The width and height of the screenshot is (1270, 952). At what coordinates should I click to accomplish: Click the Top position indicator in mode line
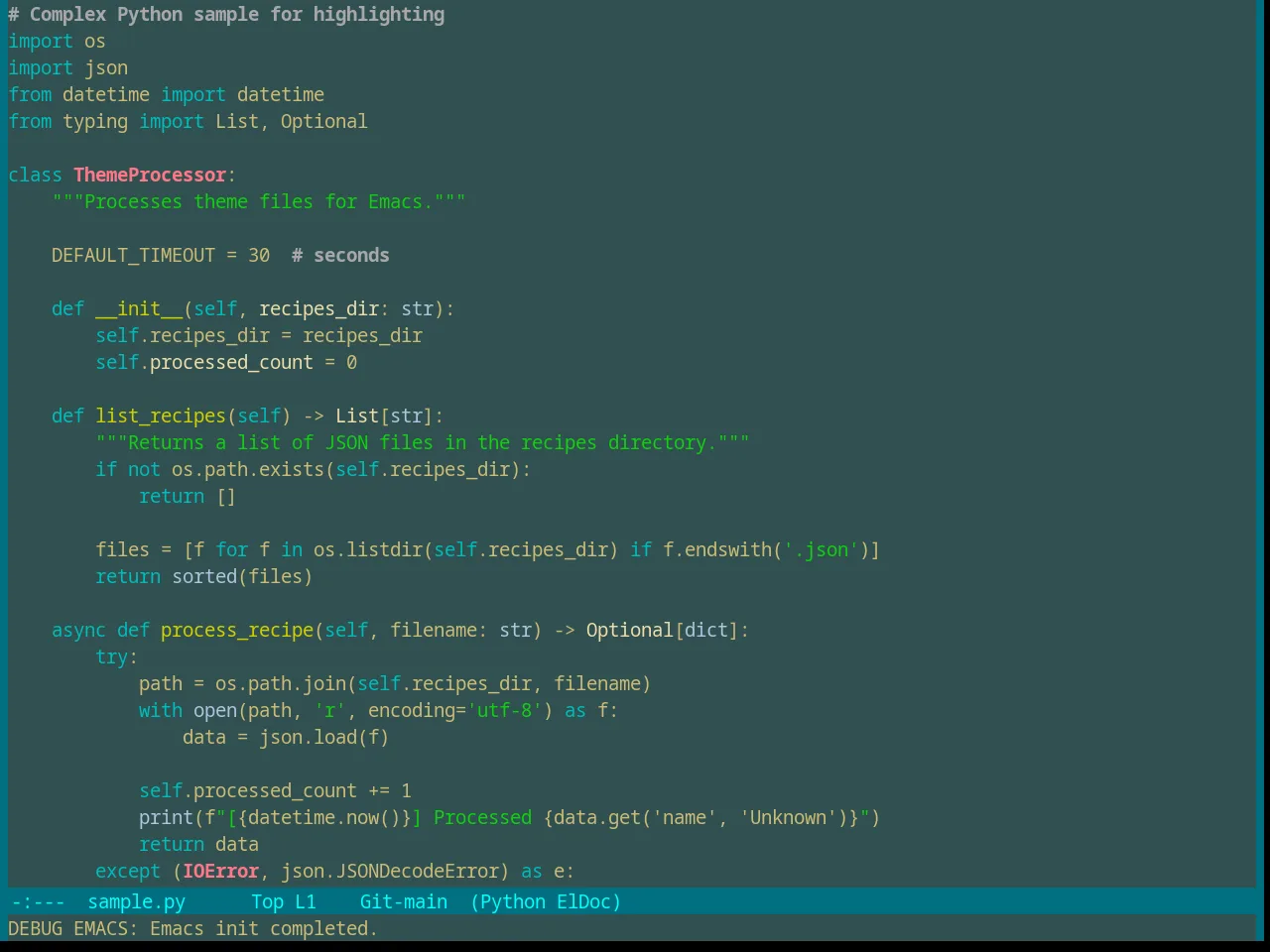[267, 901]
